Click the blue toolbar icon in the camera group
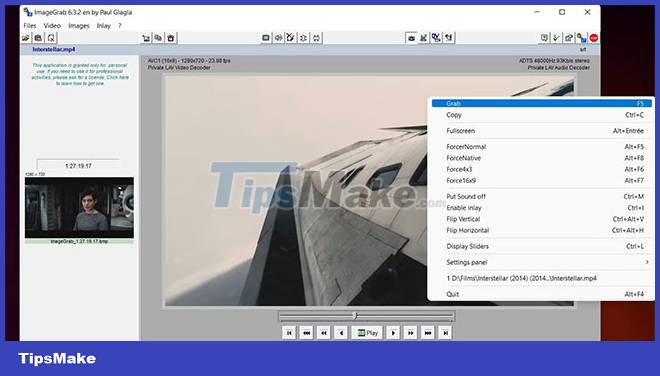This screenshot has height=376, width=660. [x=436, y=38]
